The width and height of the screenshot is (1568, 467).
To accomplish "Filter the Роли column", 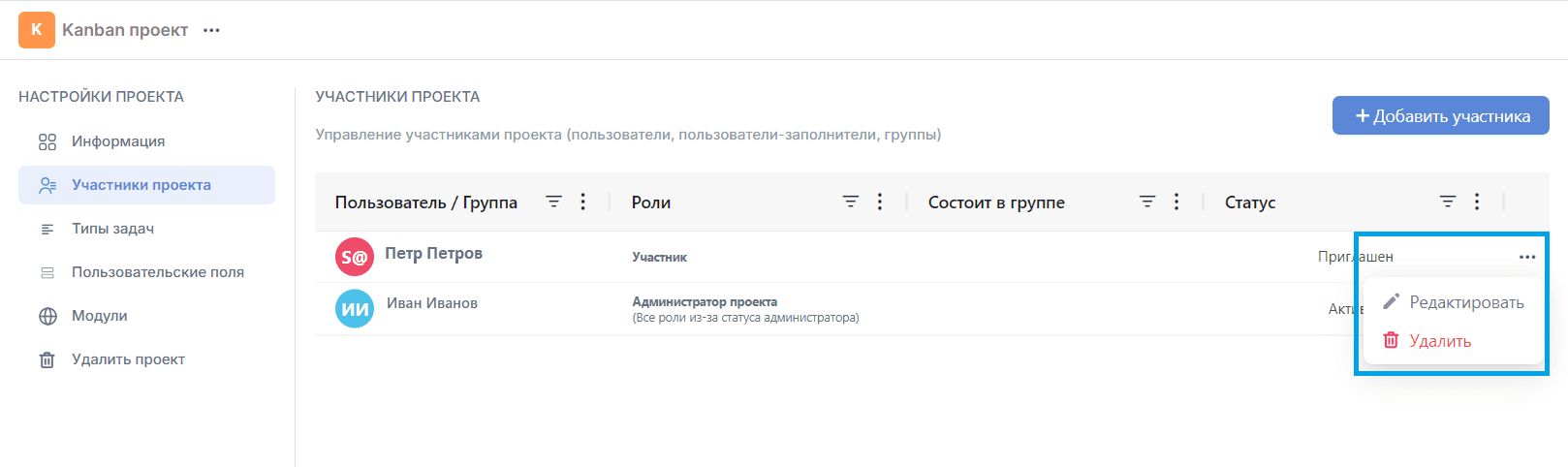I will (850, 202).
